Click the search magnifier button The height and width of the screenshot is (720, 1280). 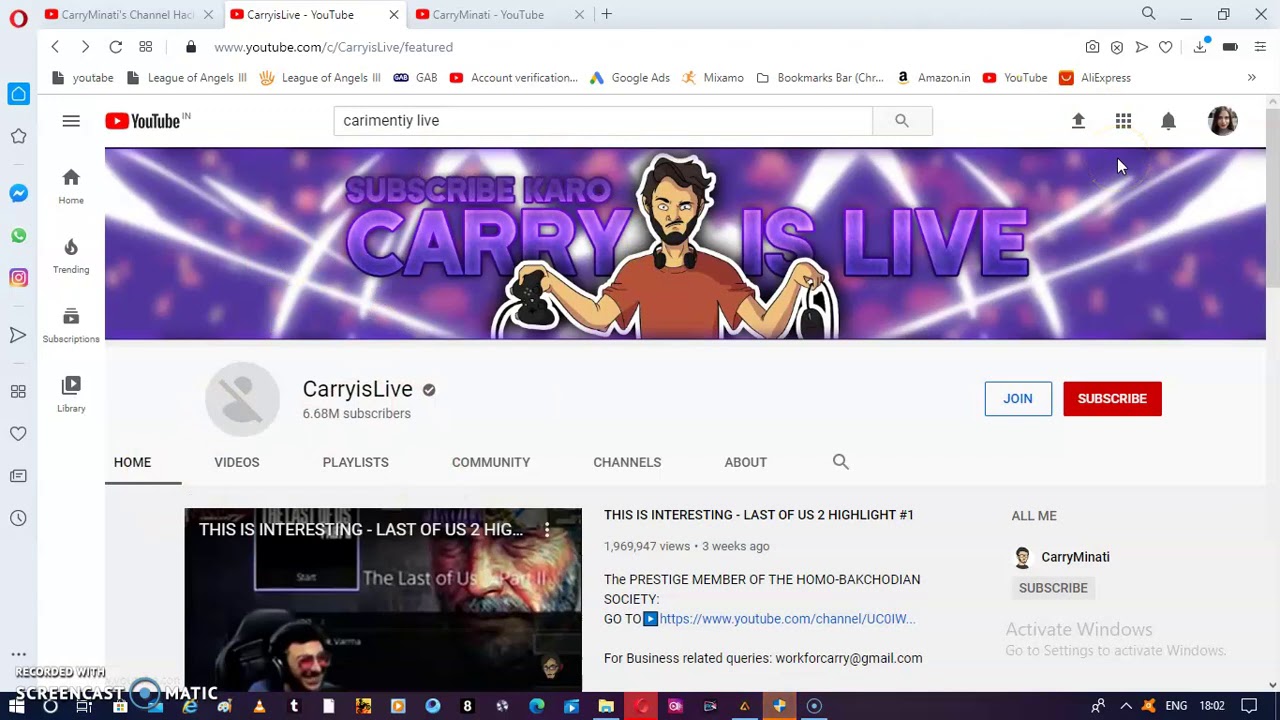click(902, 121)
